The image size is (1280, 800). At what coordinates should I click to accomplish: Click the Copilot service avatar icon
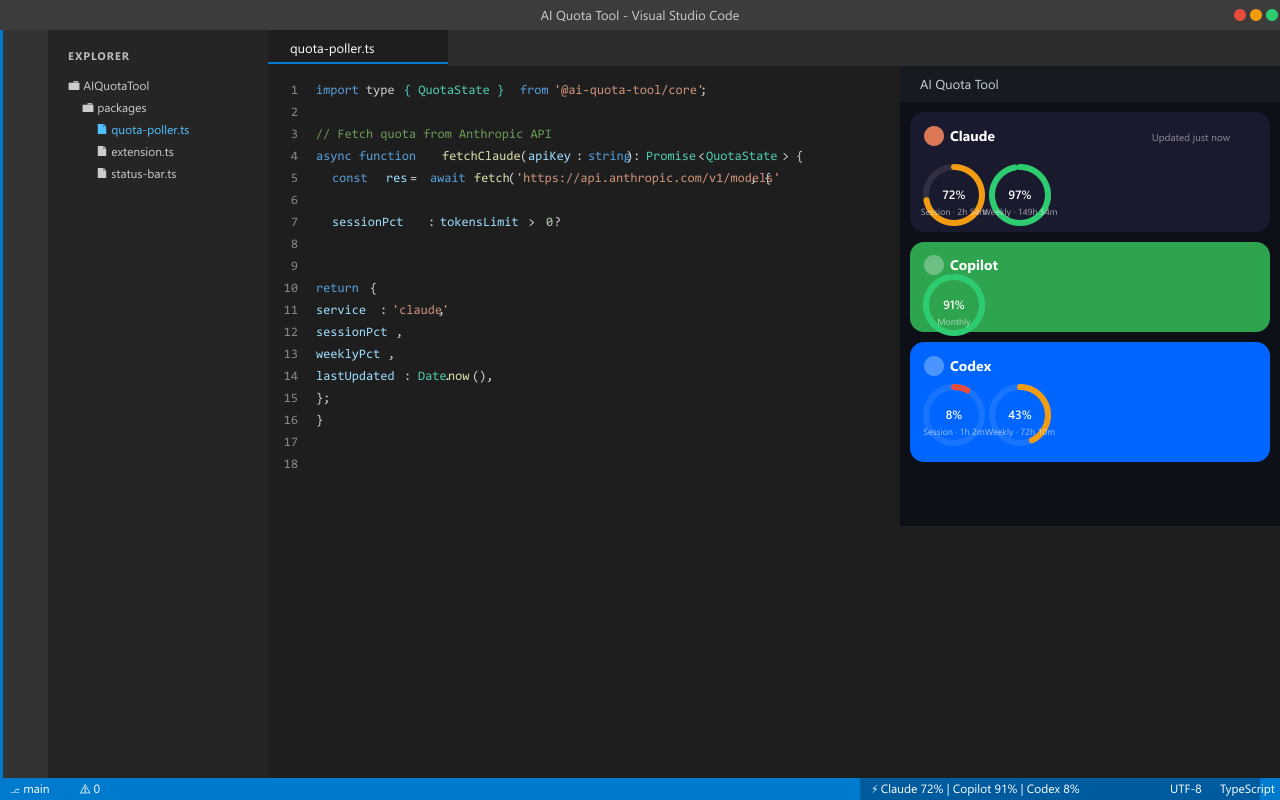(934, 265)
